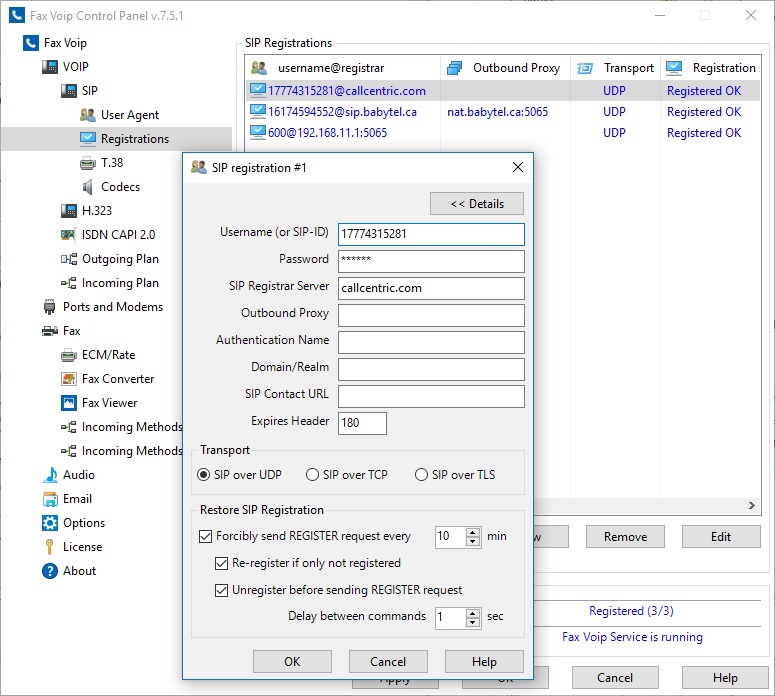The image size is (775, 696).
Task: Open the Fax Viewer tree item
Action: [x=109, y=403]
